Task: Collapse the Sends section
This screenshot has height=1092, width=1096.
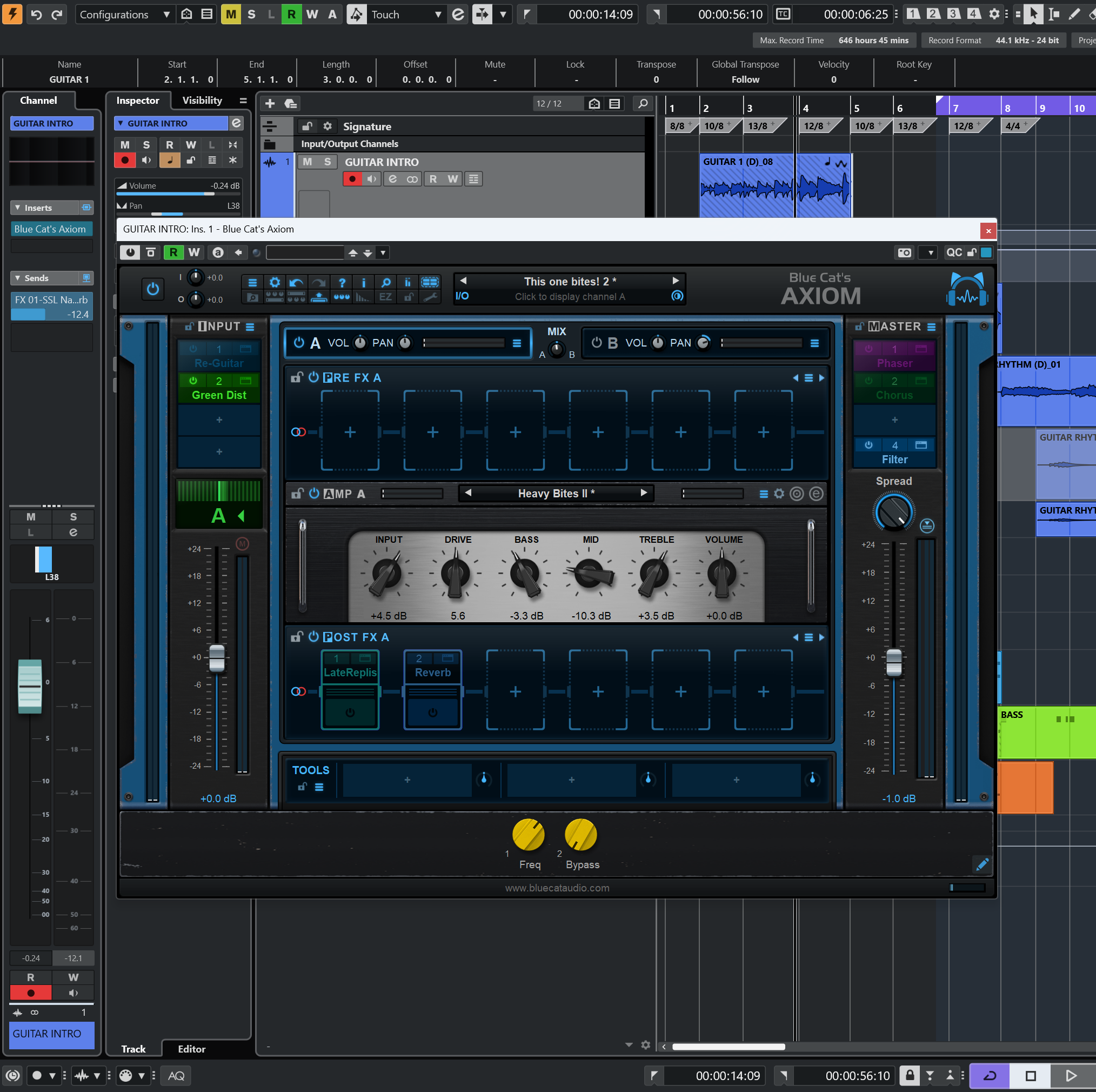Action: [18, 278]
